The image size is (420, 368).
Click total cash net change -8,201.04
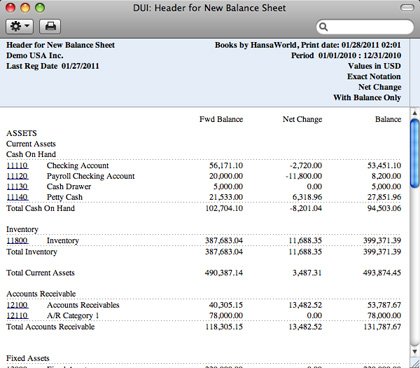(x=306, y=208)
